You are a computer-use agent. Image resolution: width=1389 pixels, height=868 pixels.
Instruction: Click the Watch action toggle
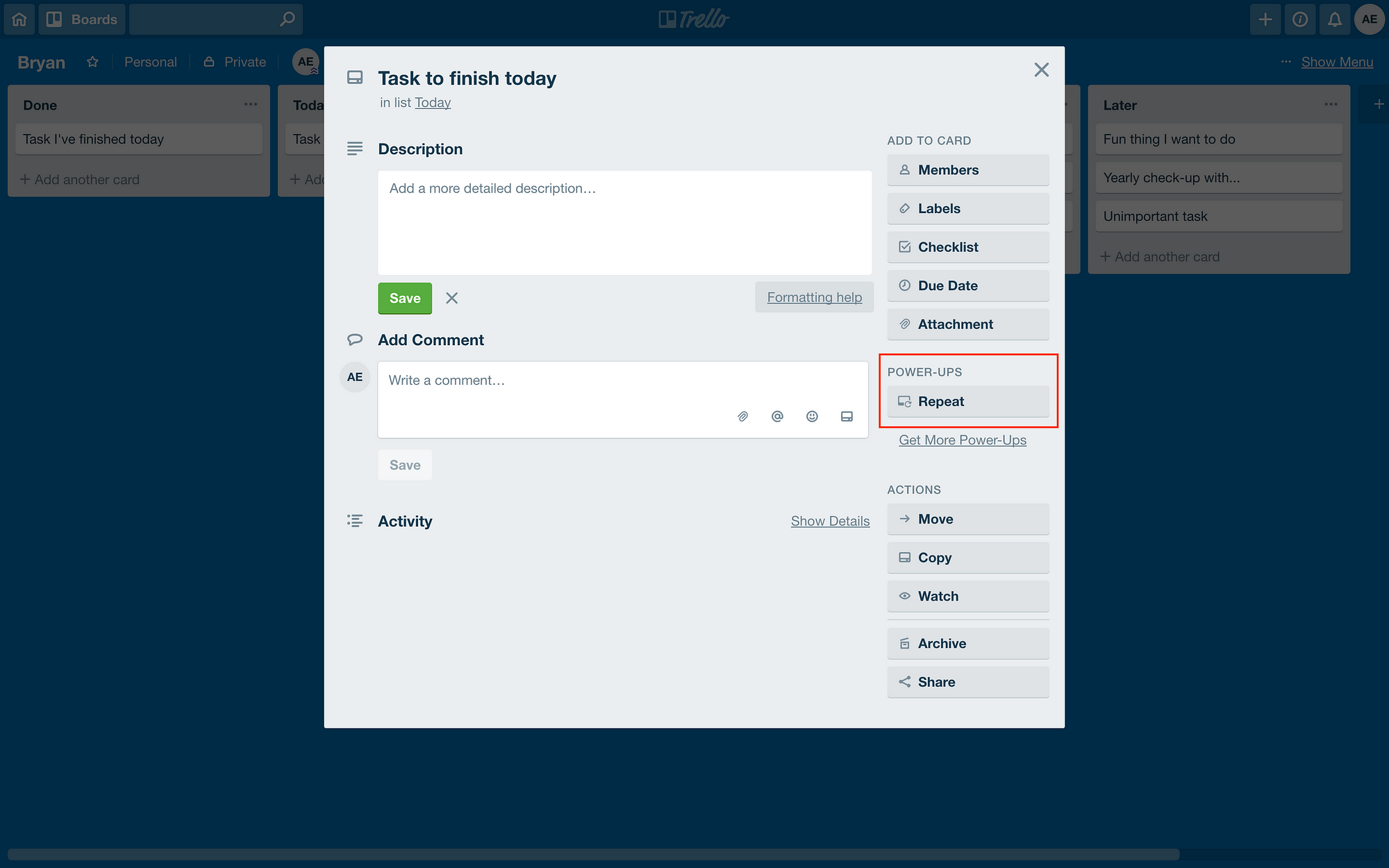pos(967,596)
